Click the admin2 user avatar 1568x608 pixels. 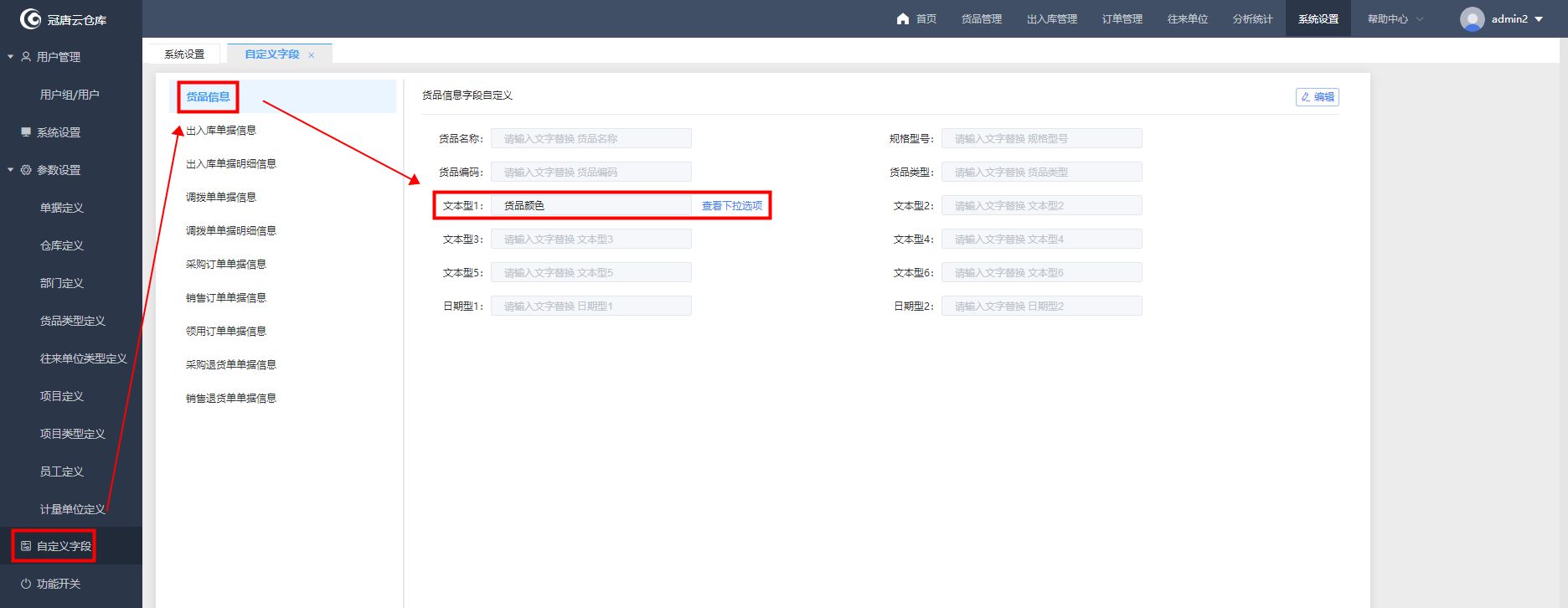tap(1472, 18)
